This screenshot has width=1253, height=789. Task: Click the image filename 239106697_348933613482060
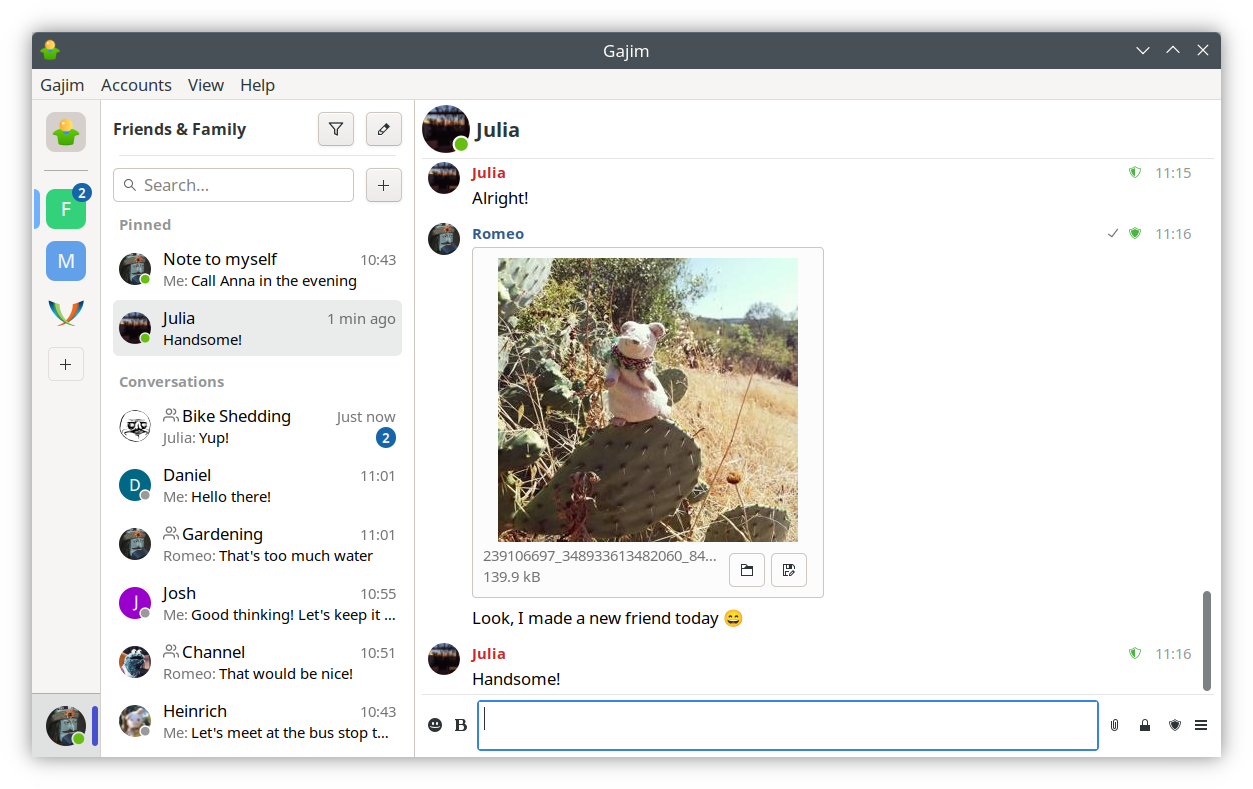[x=600, y=556]
